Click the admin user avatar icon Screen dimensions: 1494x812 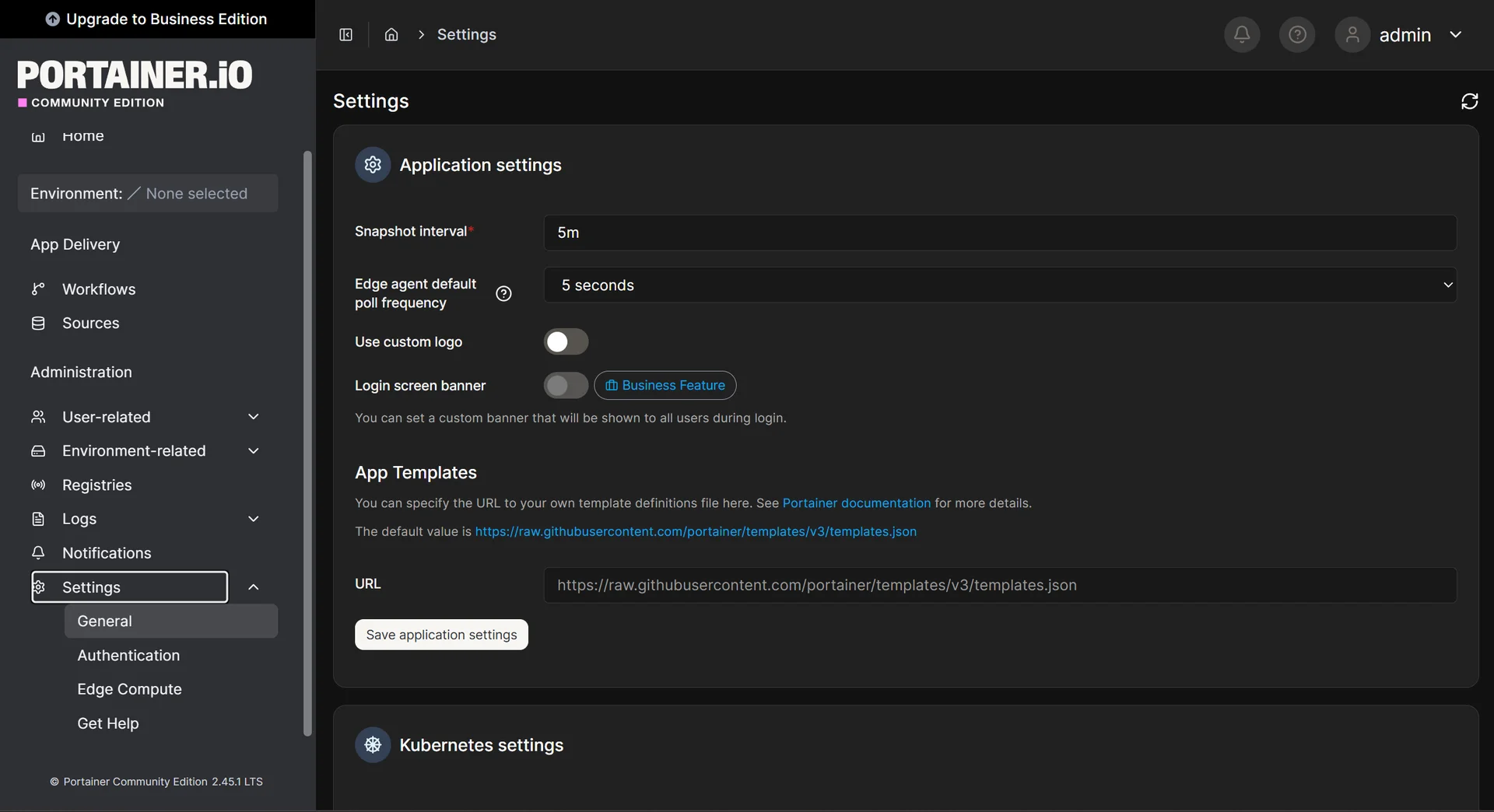1352,34
